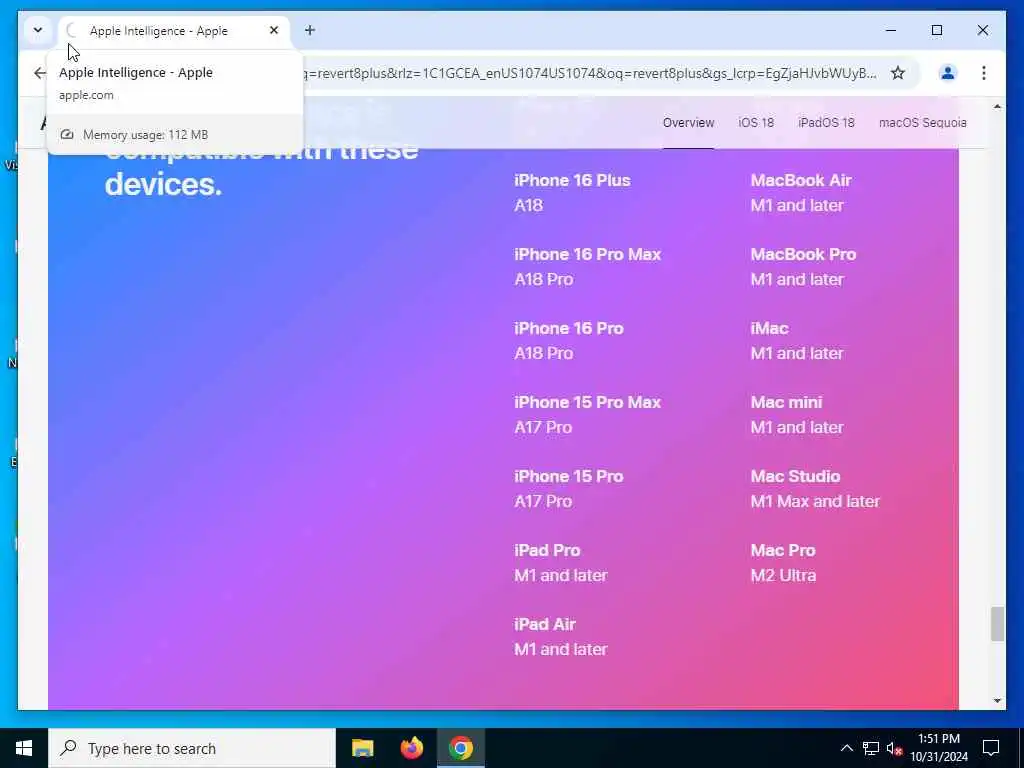Open the macOS Sequoia tab
Screen dimensions: 1024x768
coord(922,123)
